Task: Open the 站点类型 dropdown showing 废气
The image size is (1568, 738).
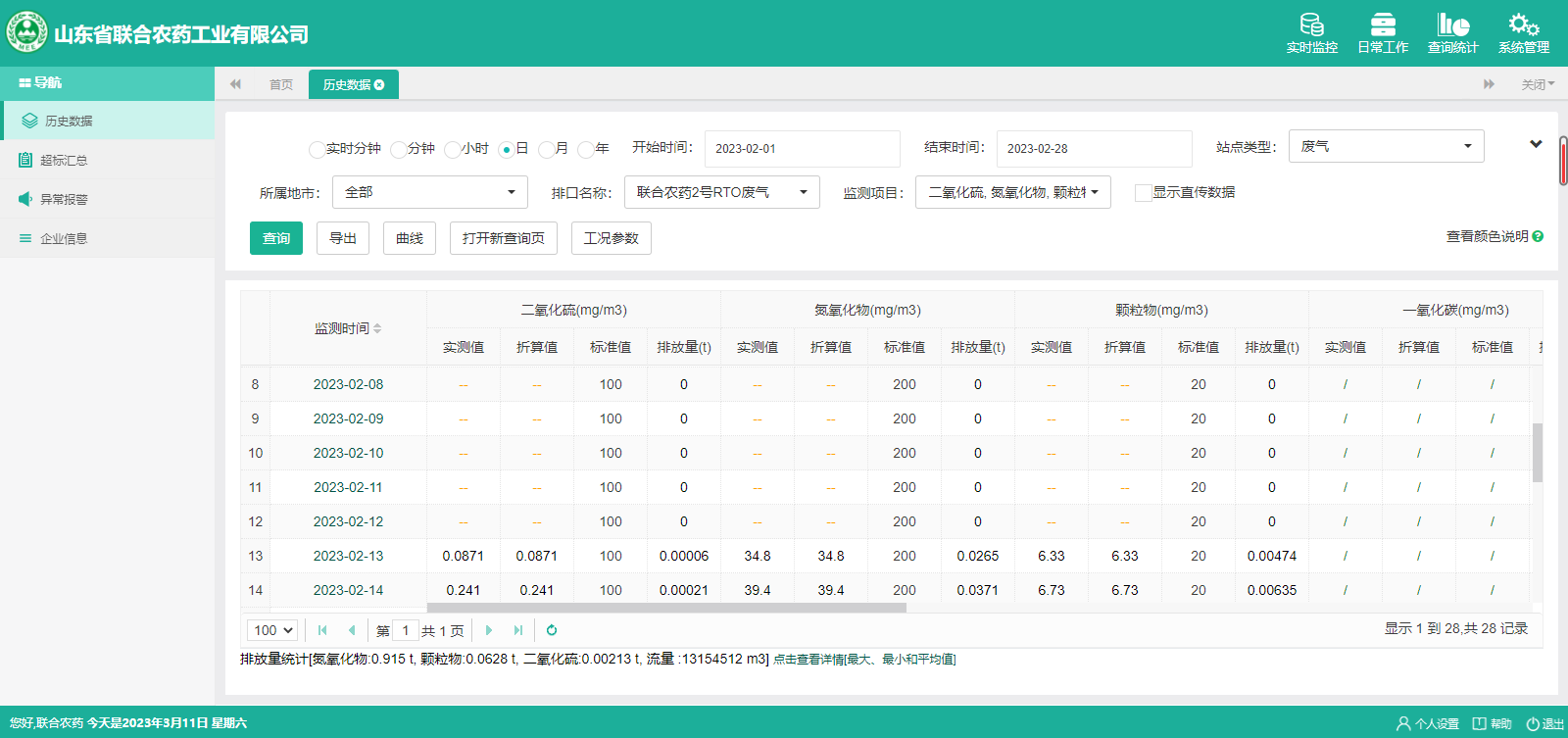Action: pos(1386,146)
